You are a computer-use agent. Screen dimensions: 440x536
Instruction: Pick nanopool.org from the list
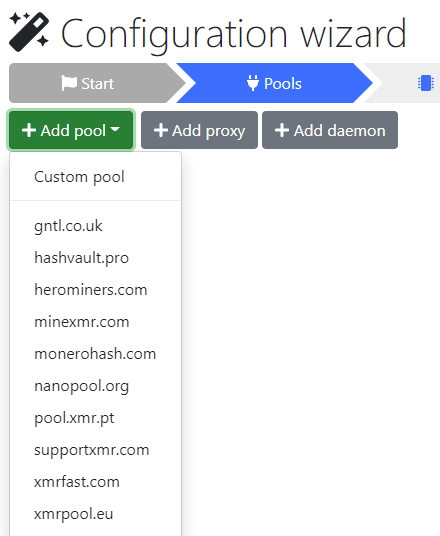coord(95,386)
